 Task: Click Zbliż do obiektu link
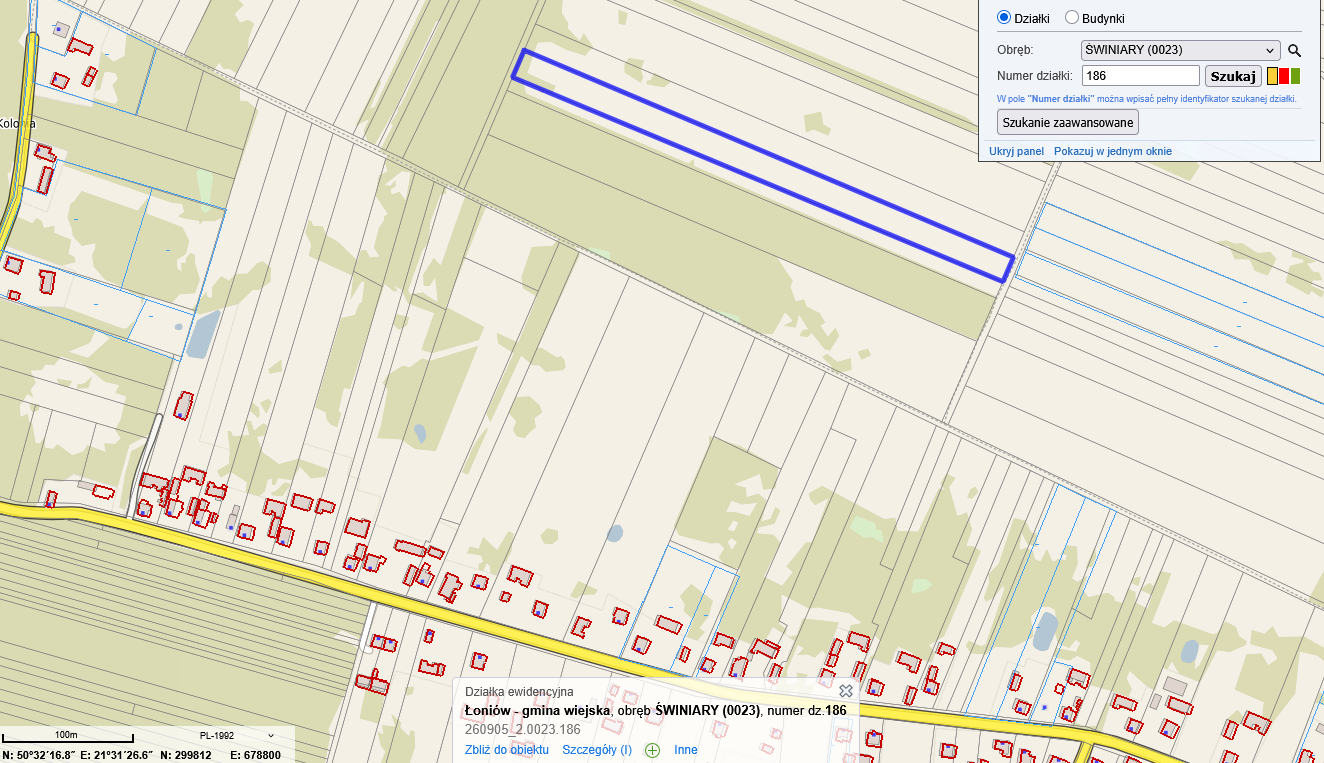pos(506,750)
